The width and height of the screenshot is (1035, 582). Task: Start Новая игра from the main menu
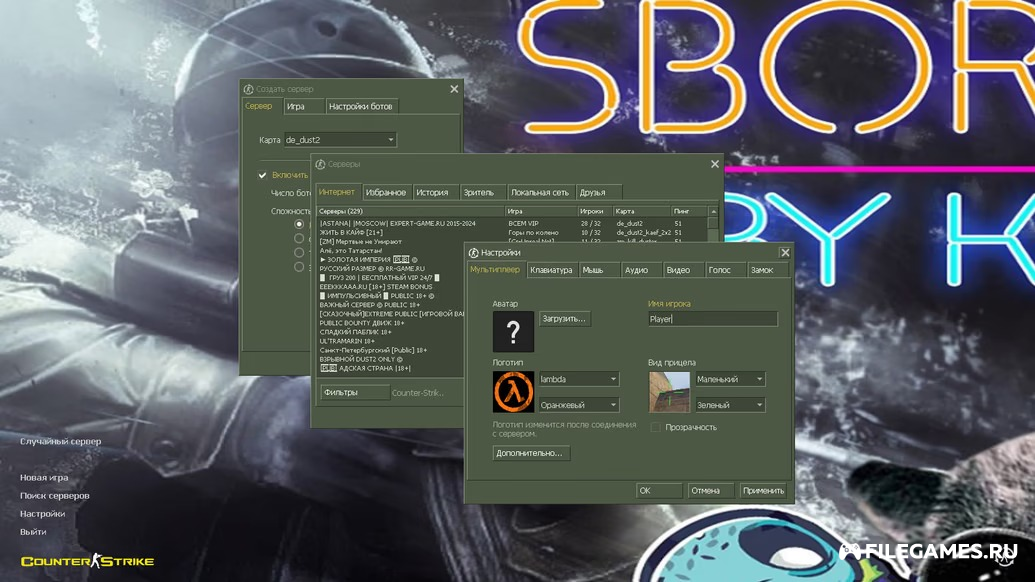pyautogui.click(x=44, y=478)
